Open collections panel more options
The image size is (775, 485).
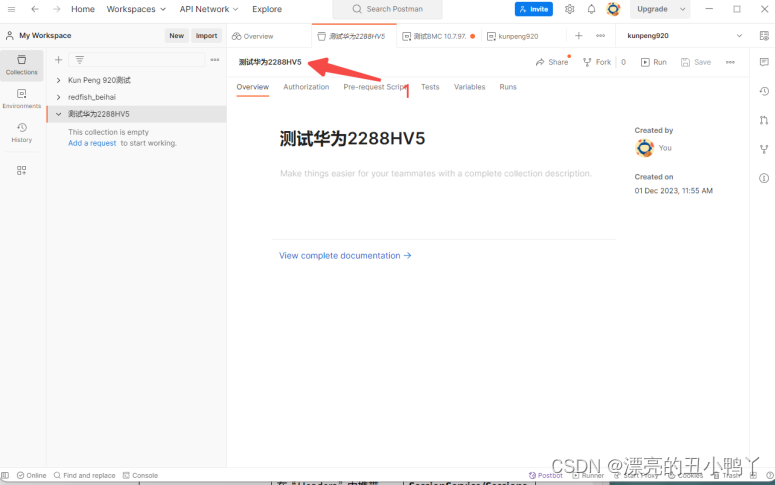pos(215,60)
